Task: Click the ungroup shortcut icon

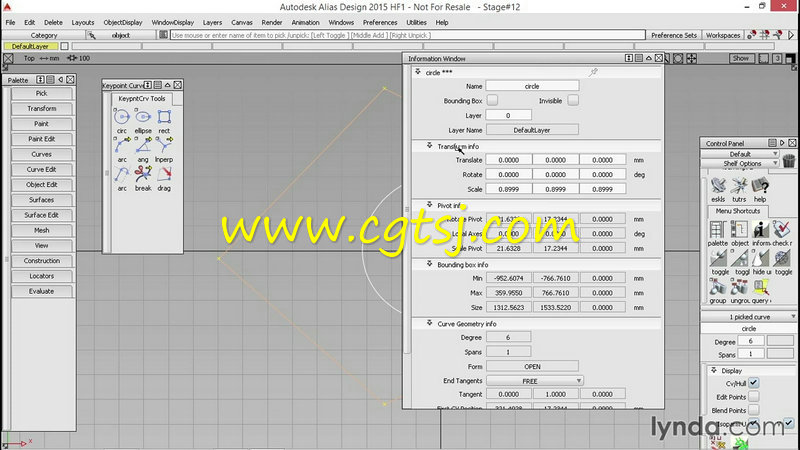Action: [739, 287]
